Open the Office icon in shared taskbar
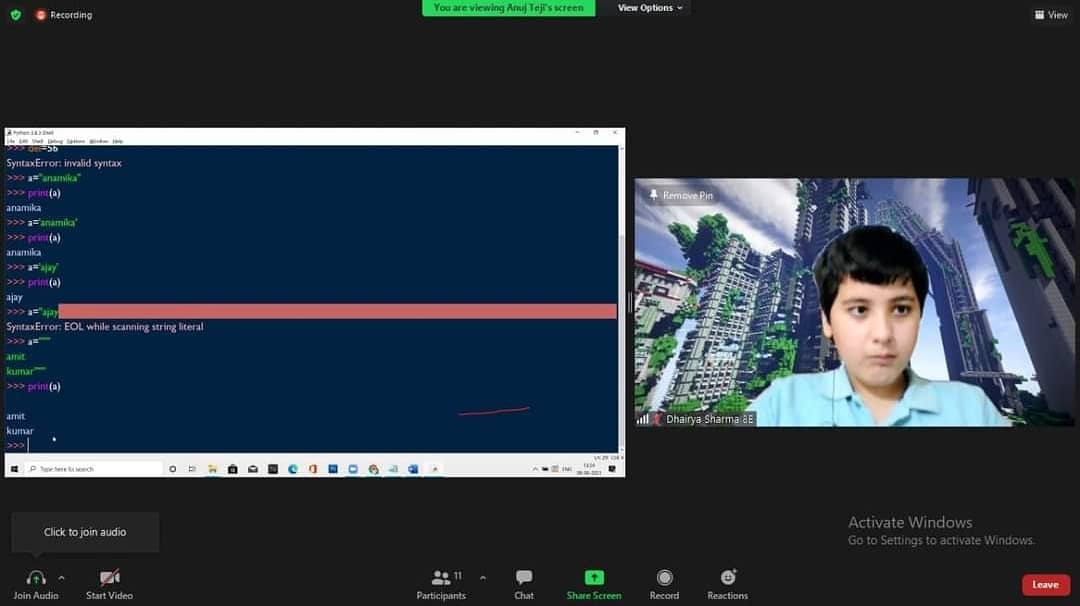Image resolution: width=1080 pixels, height=606 pixels. click(313, 469)
